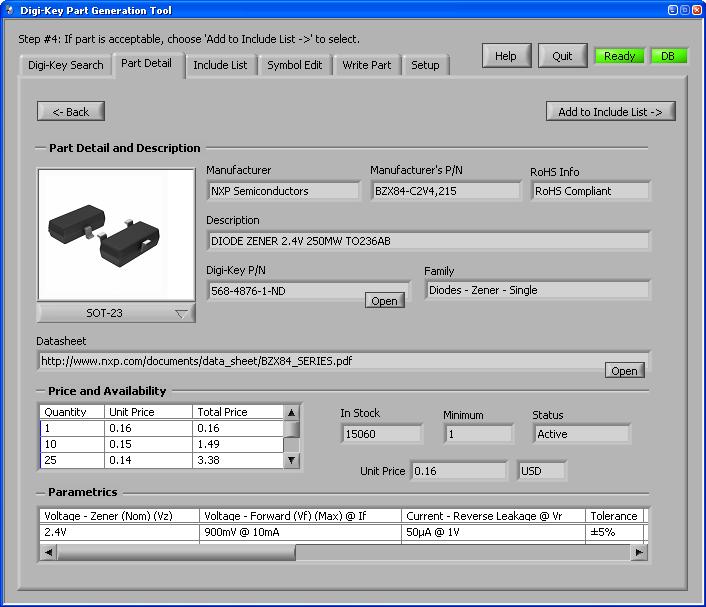Switch to the Digi-Key Search tab
The width and height of the screenshot is (706, 607).
point(66,65)
